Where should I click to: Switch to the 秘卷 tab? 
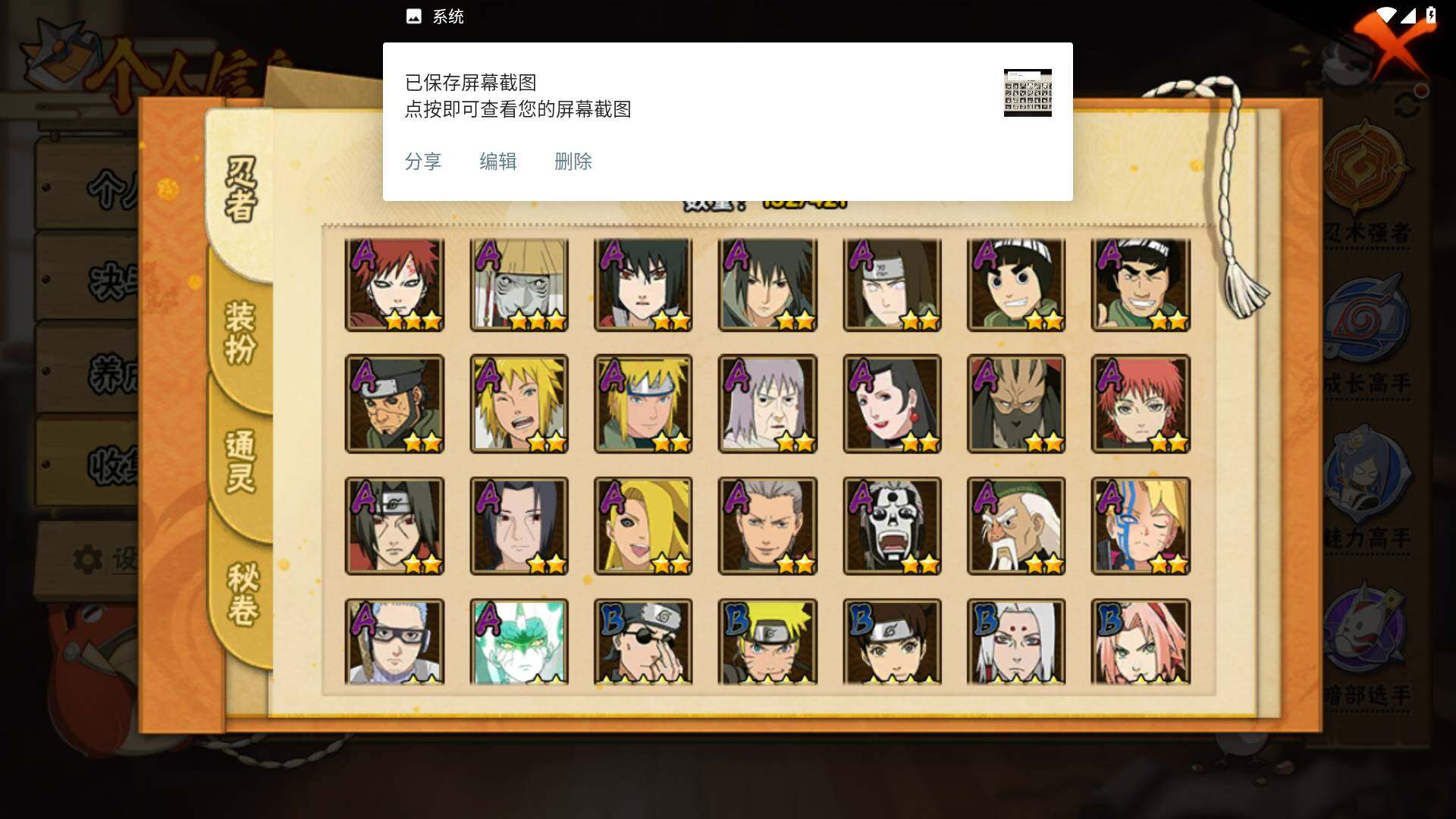click(243, 595)
